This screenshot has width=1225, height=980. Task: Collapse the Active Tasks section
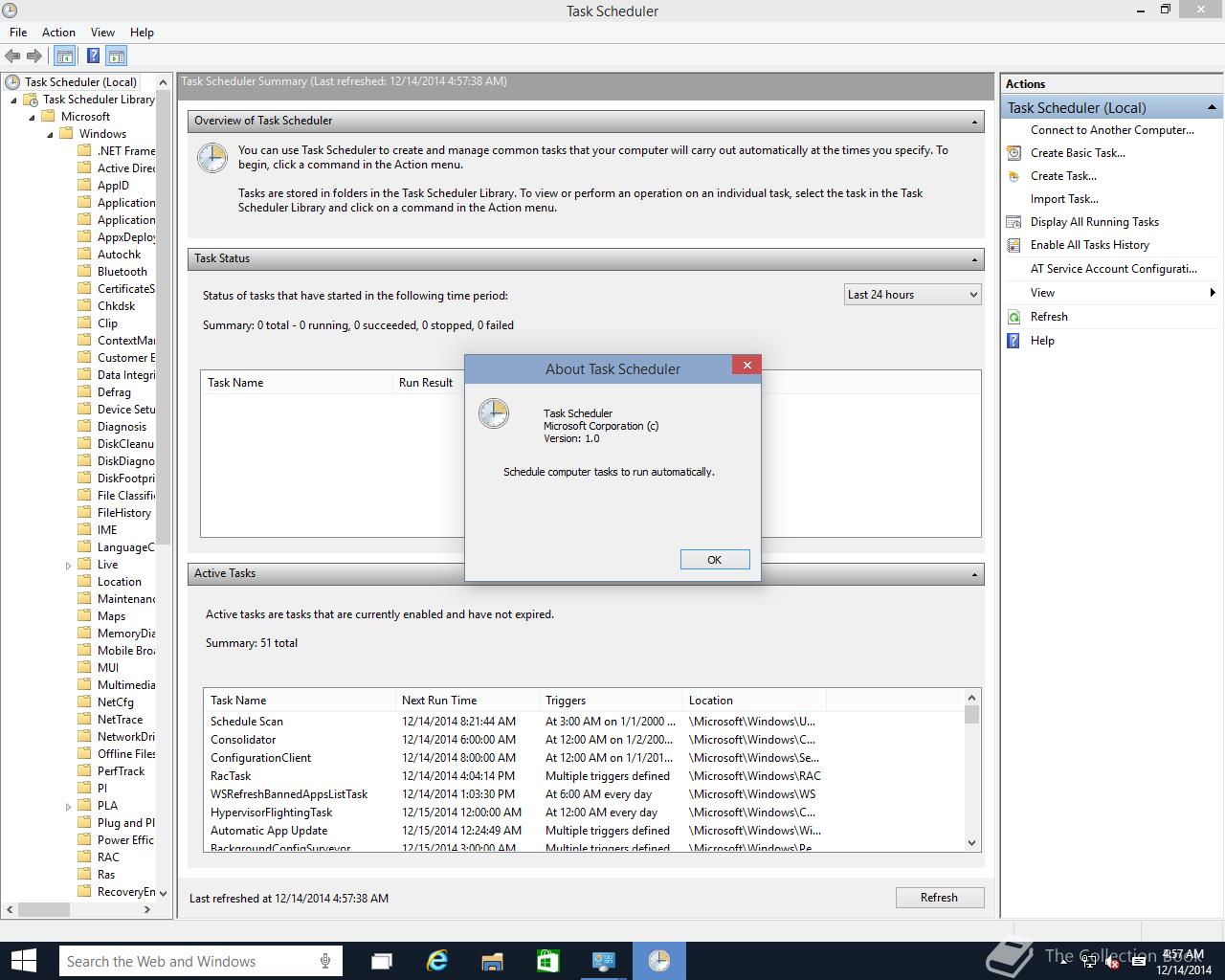(x=974, y=574)
